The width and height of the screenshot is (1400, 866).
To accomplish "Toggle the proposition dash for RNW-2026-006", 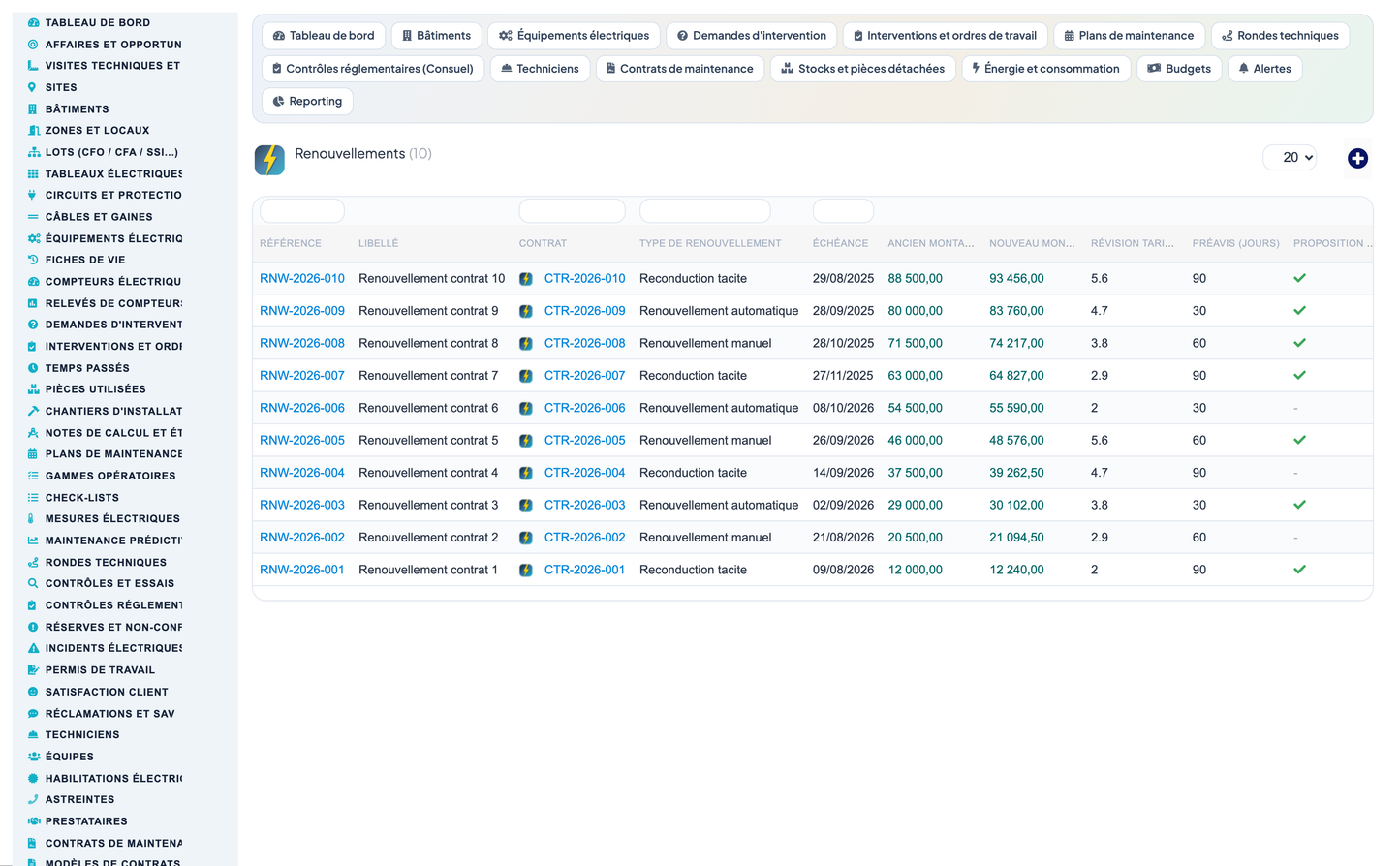I will [x=1295, y=408].
